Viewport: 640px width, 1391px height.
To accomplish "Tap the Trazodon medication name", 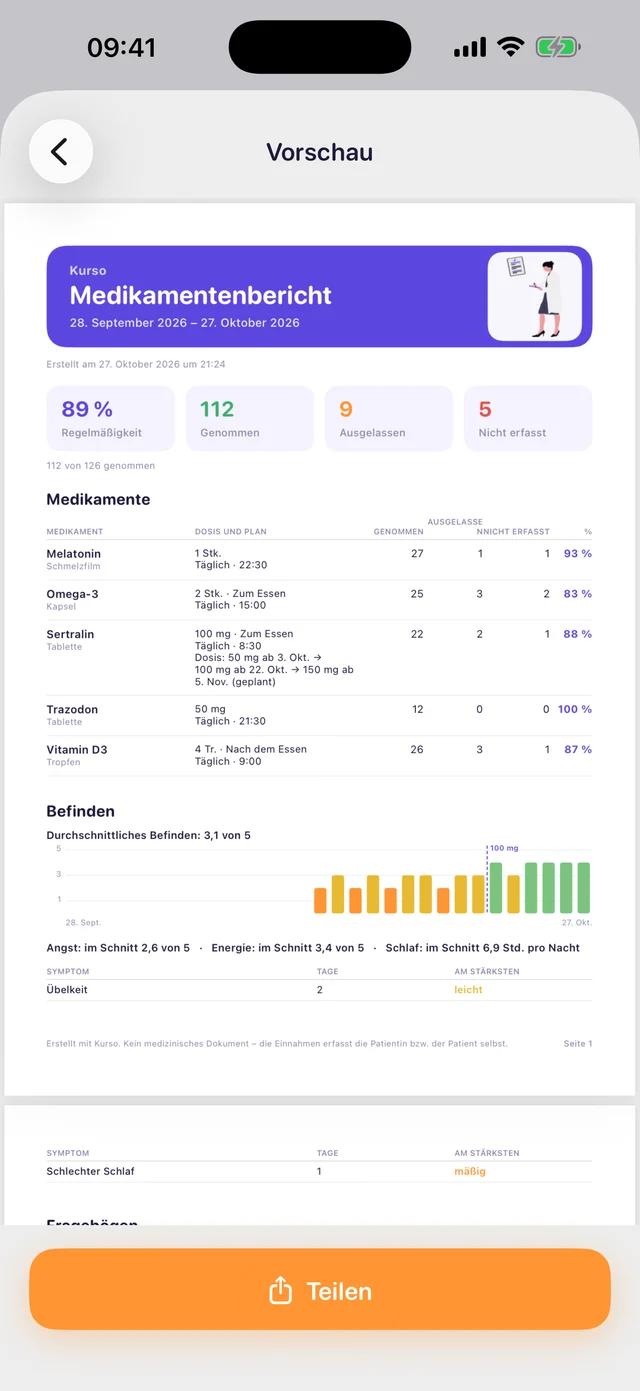I will click(72, 709).
